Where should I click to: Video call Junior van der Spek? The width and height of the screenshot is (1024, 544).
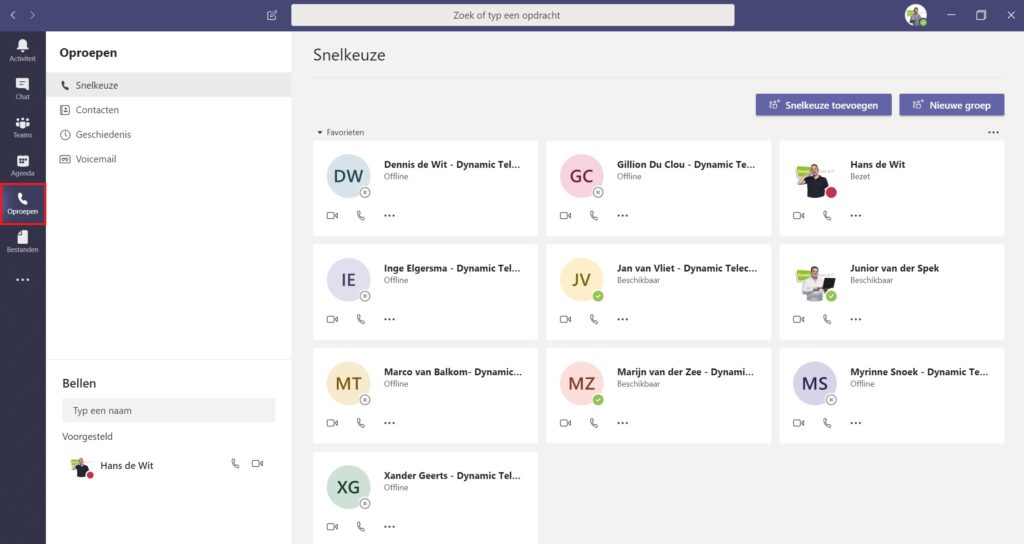pos(799,319)
